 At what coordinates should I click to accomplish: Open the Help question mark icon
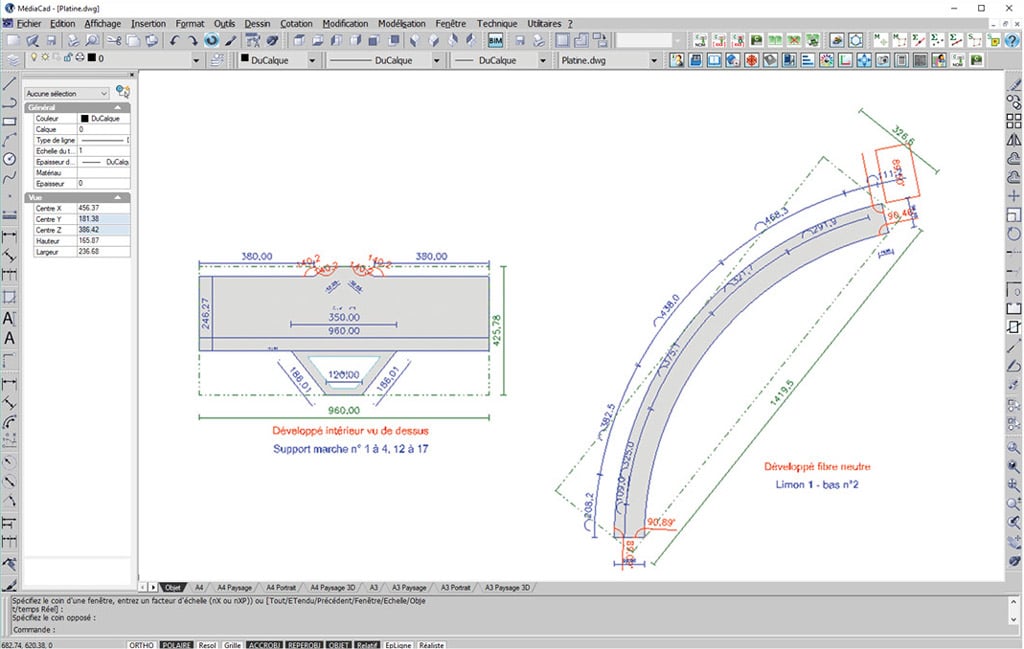tap(1012, 41)
